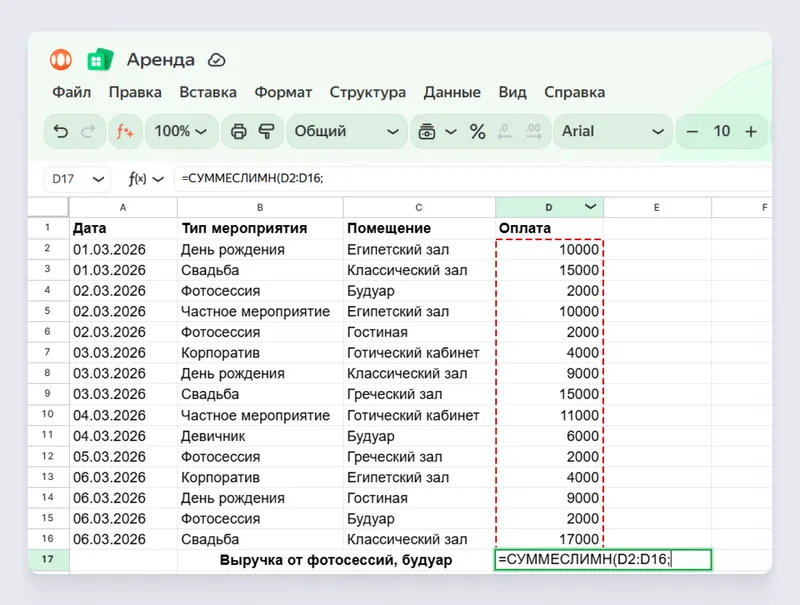Viewport: 800px width, 605px height.
Task: Click the Оплата header cell
Action: (x=549, y=228)
